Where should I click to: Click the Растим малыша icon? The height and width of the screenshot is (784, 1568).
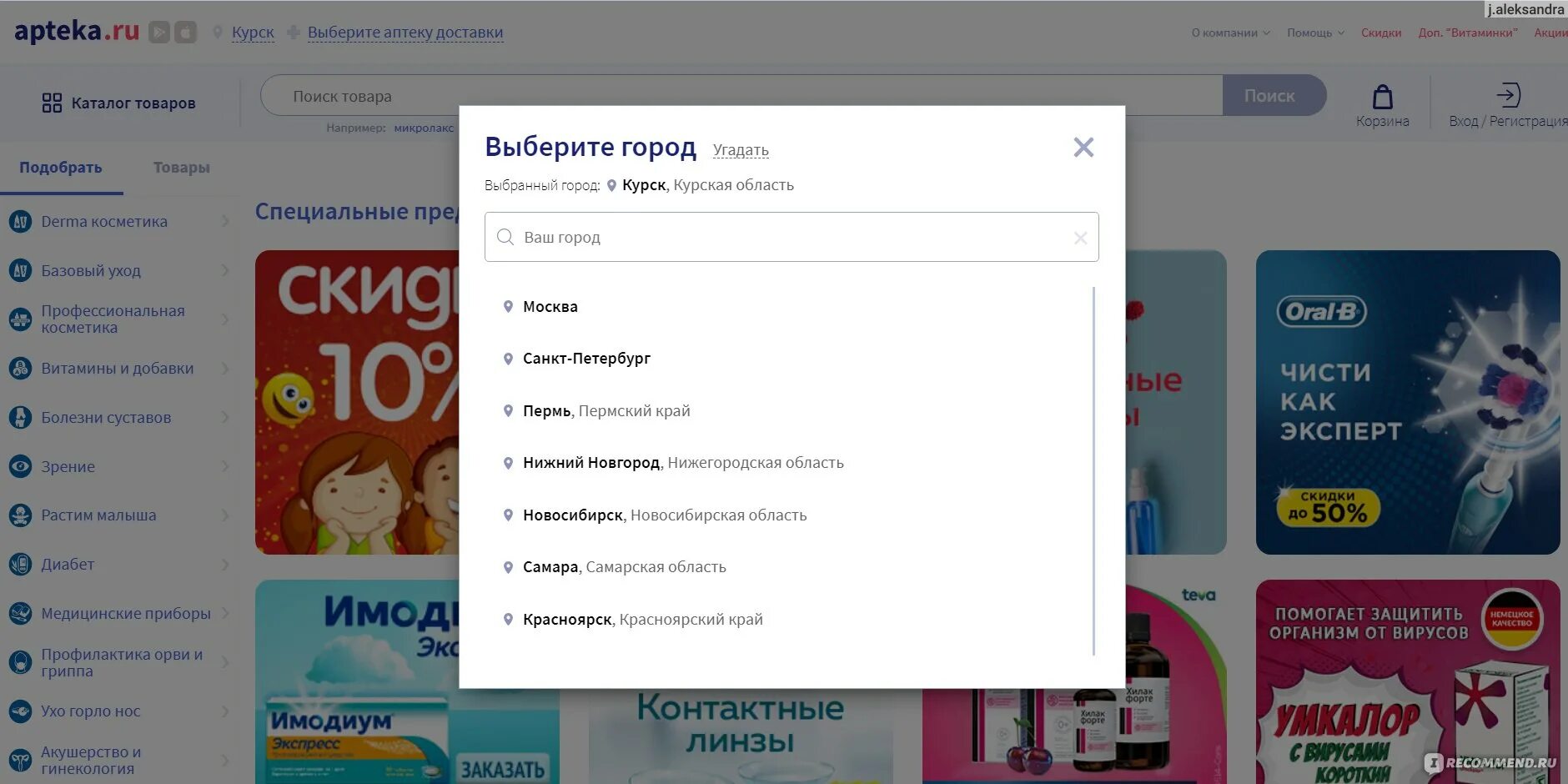click(x=20, y=515)
